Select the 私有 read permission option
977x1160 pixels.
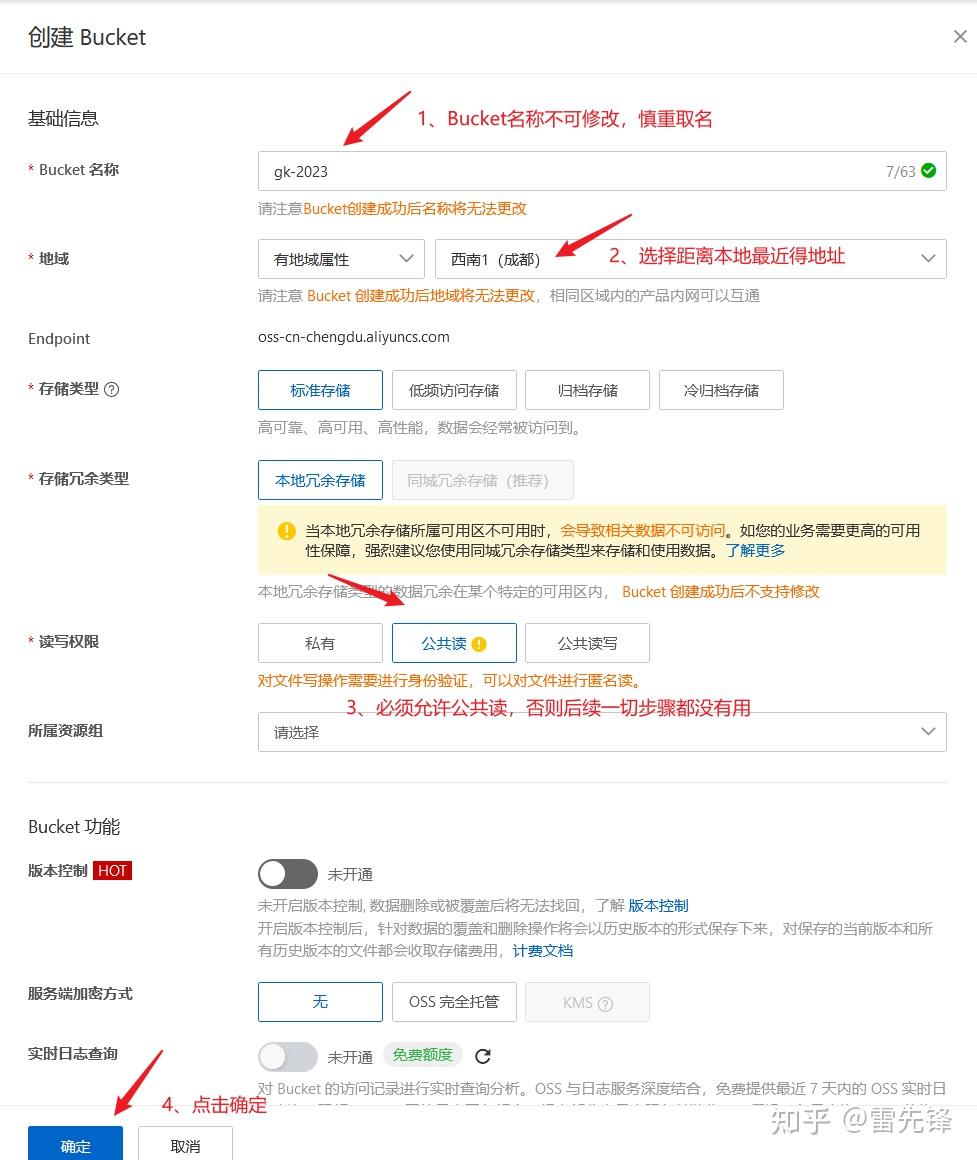click(x=320, y=643)
